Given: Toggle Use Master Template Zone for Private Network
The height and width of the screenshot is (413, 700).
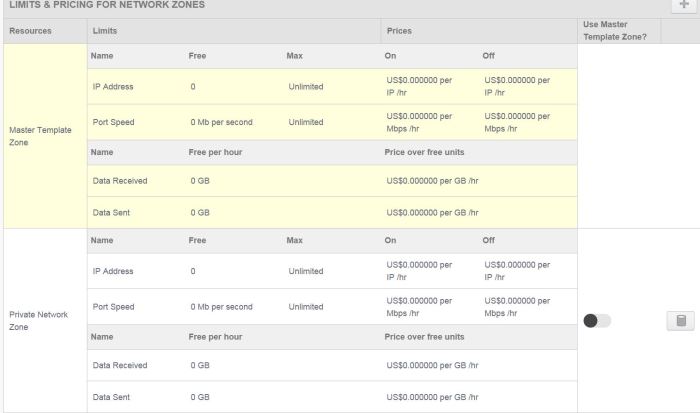Looking at the screenshot, I should (597, 321).
